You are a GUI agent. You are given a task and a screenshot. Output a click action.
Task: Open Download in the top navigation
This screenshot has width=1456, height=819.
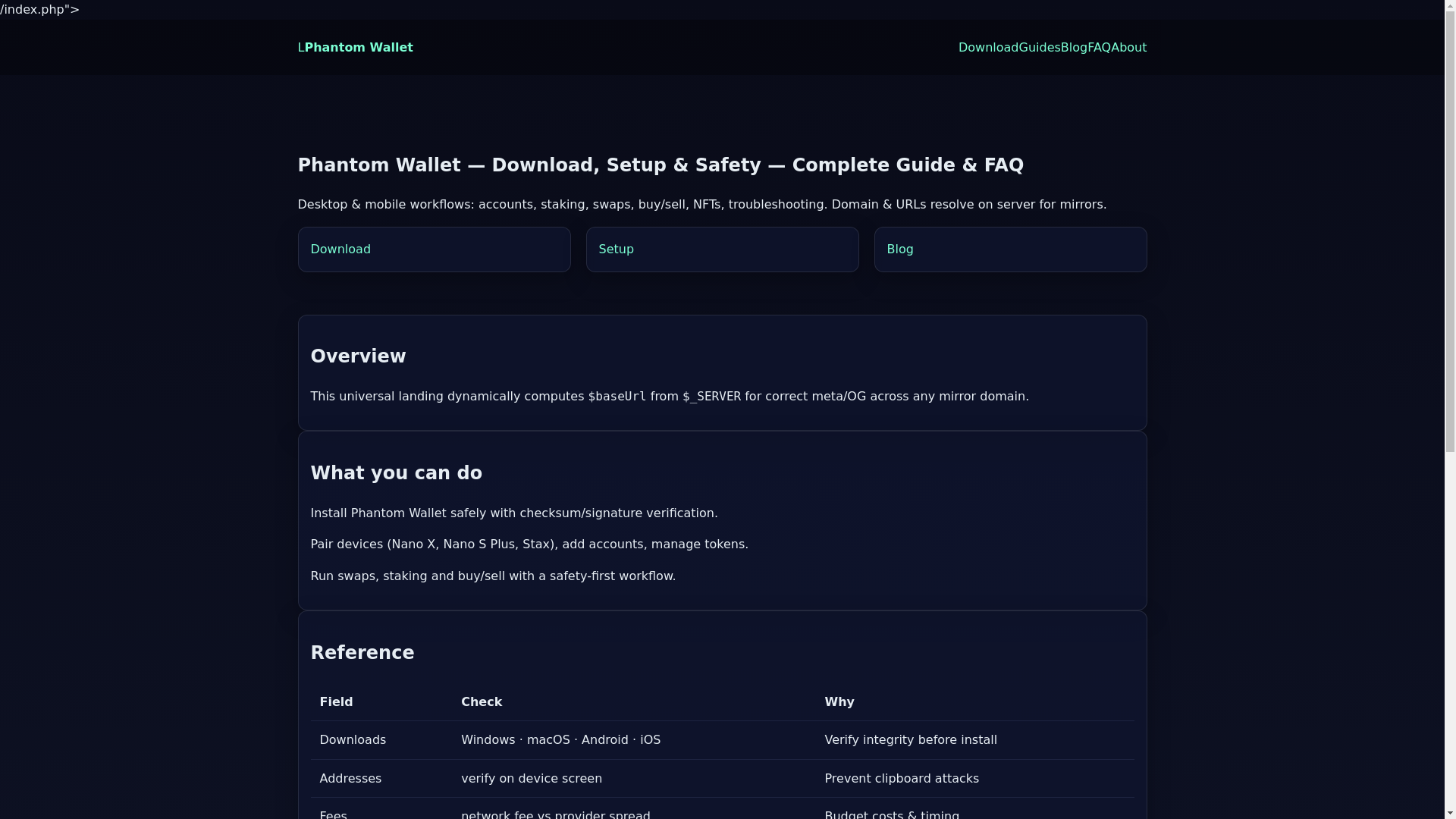(x=988, y=47)
